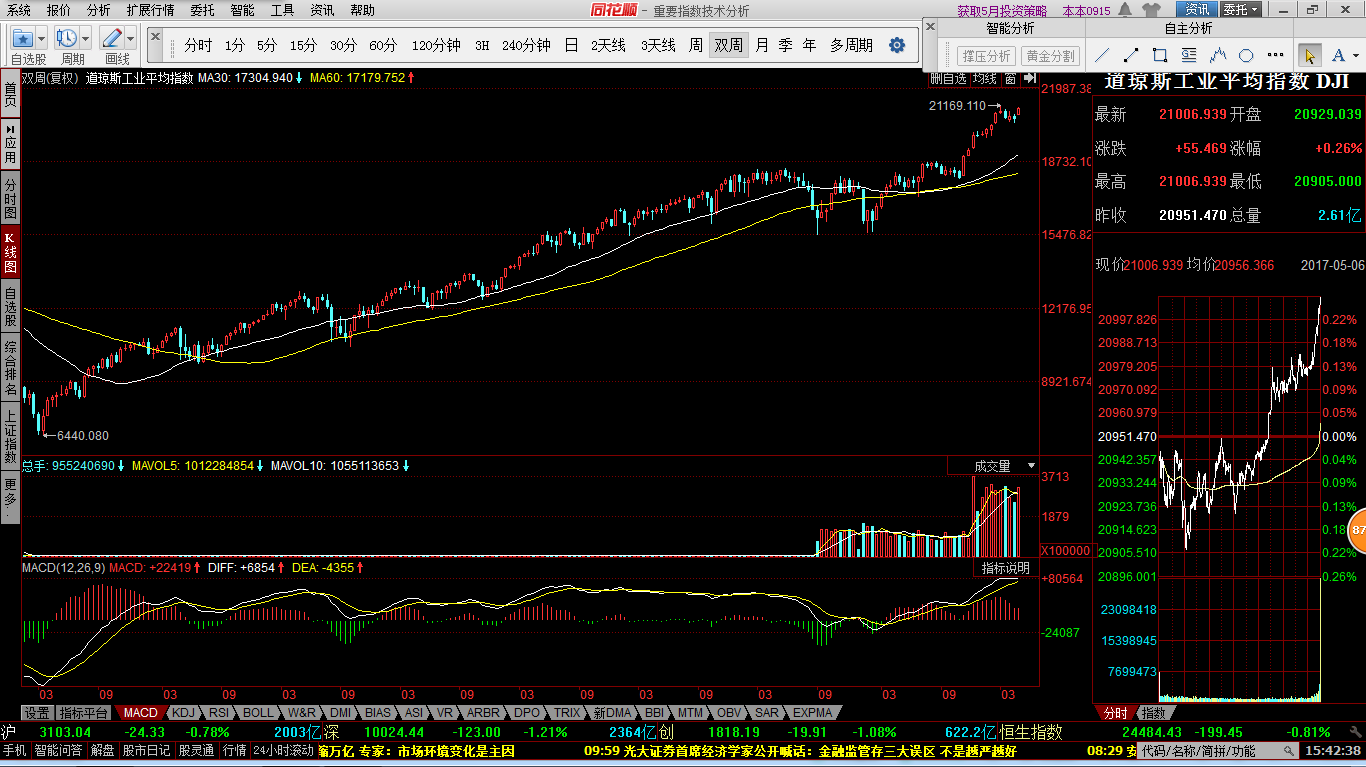This screenshot has width=1366, height=767.
Task: Select 多周期 multi-period view
Action: pos(851,45)
